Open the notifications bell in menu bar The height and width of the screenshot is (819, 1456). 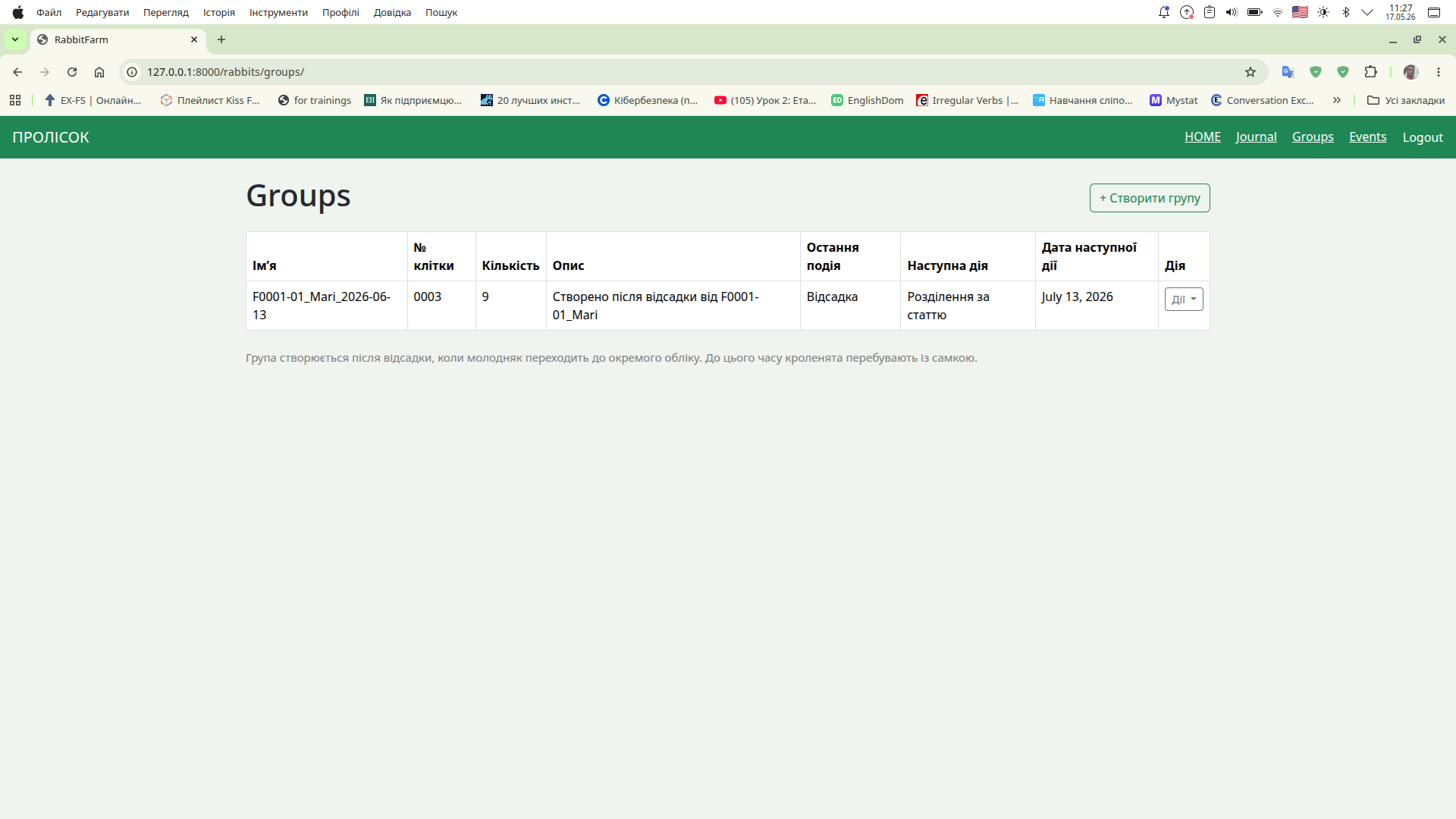tap(1164, 12)
